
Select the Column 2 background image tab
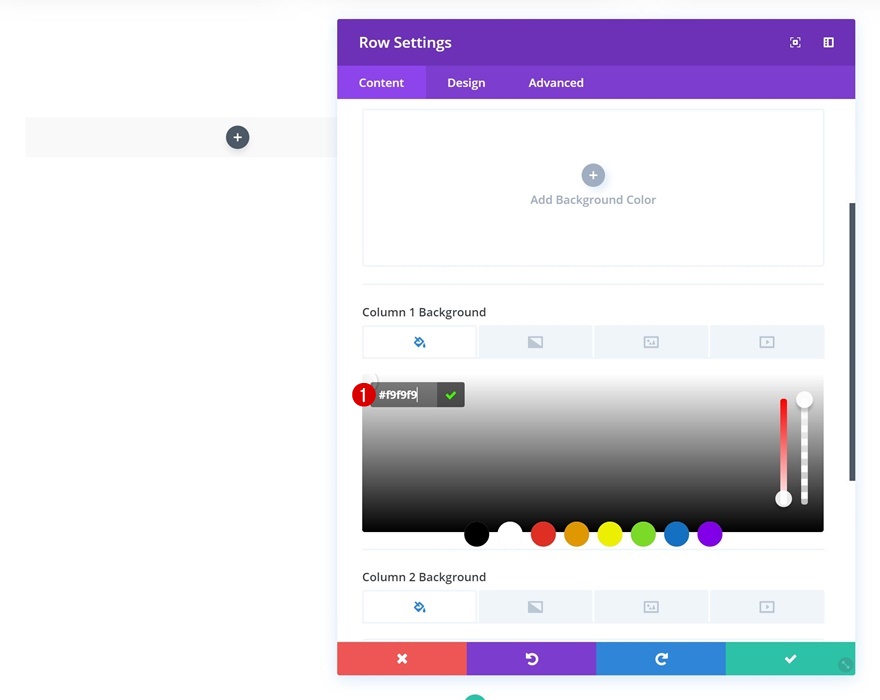(651, 607)
